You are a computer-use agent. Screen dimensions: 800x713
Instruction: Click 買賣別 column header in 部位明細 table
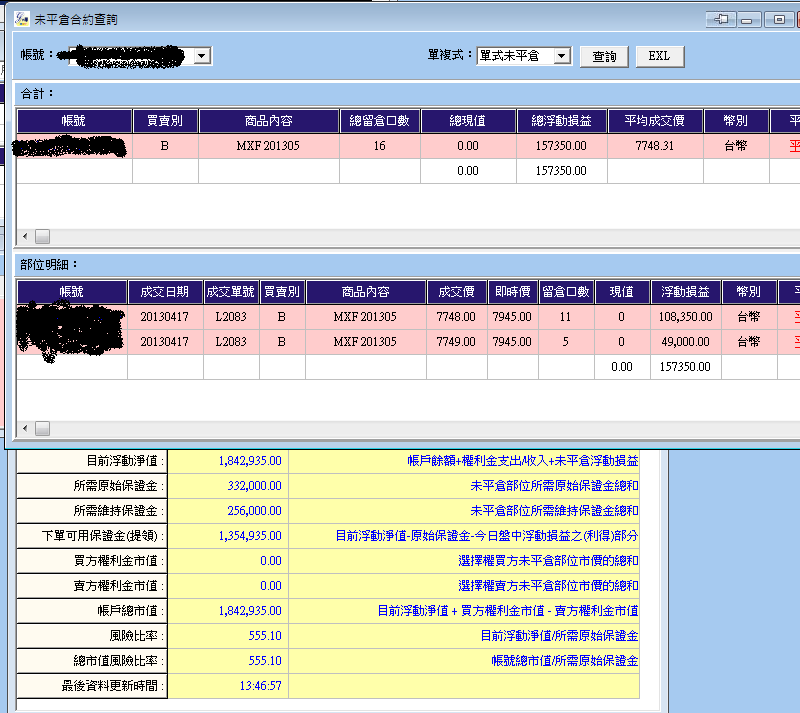pos(282,292)
